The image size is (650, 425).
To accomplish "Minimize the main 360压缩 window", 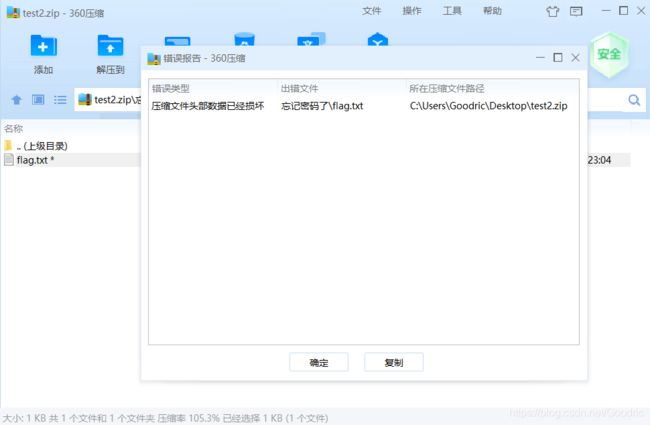I will pyautogui.click(x=606, y=11).
